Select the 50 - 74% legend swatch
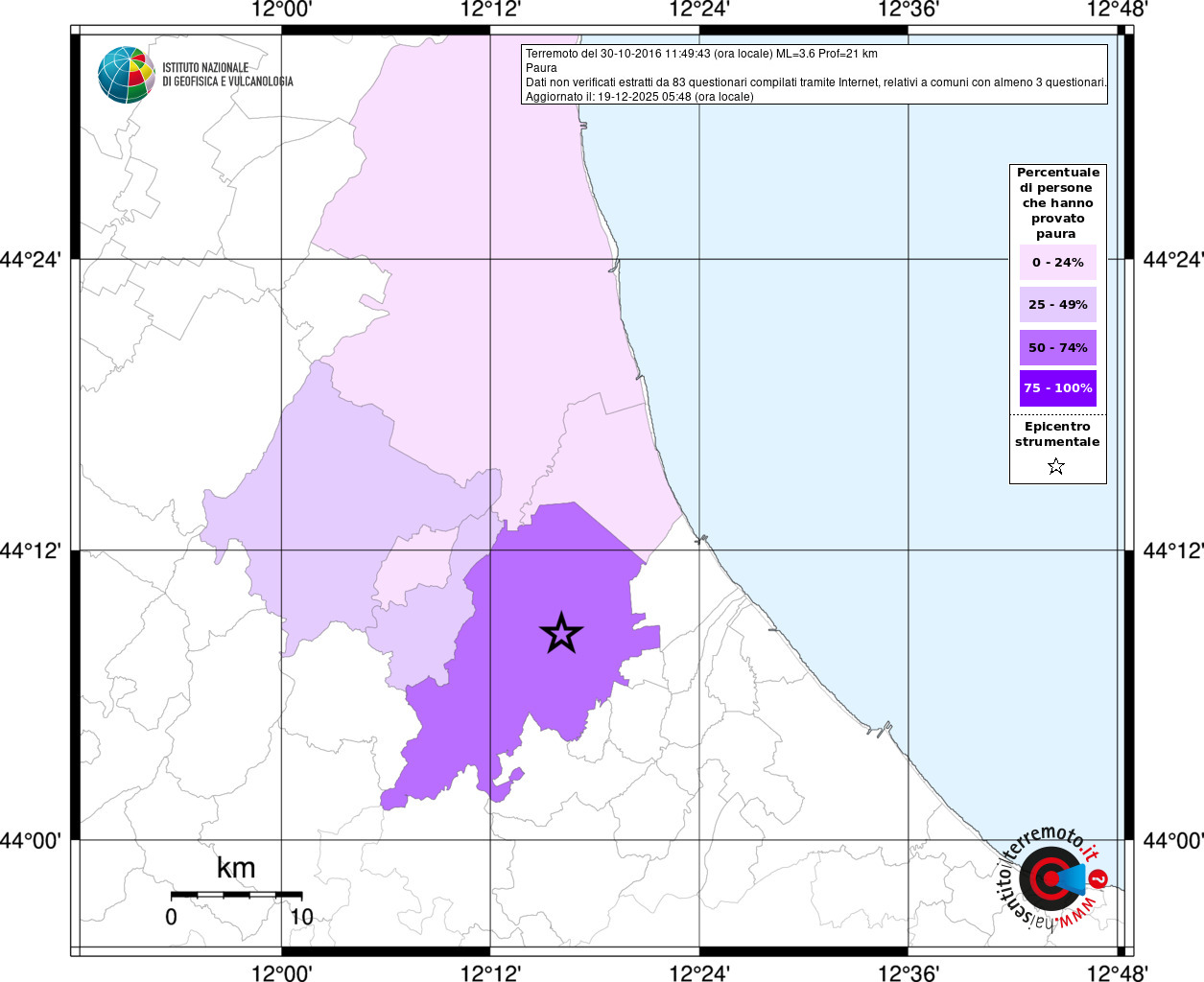1204x982 pixels. (1057, 347)
